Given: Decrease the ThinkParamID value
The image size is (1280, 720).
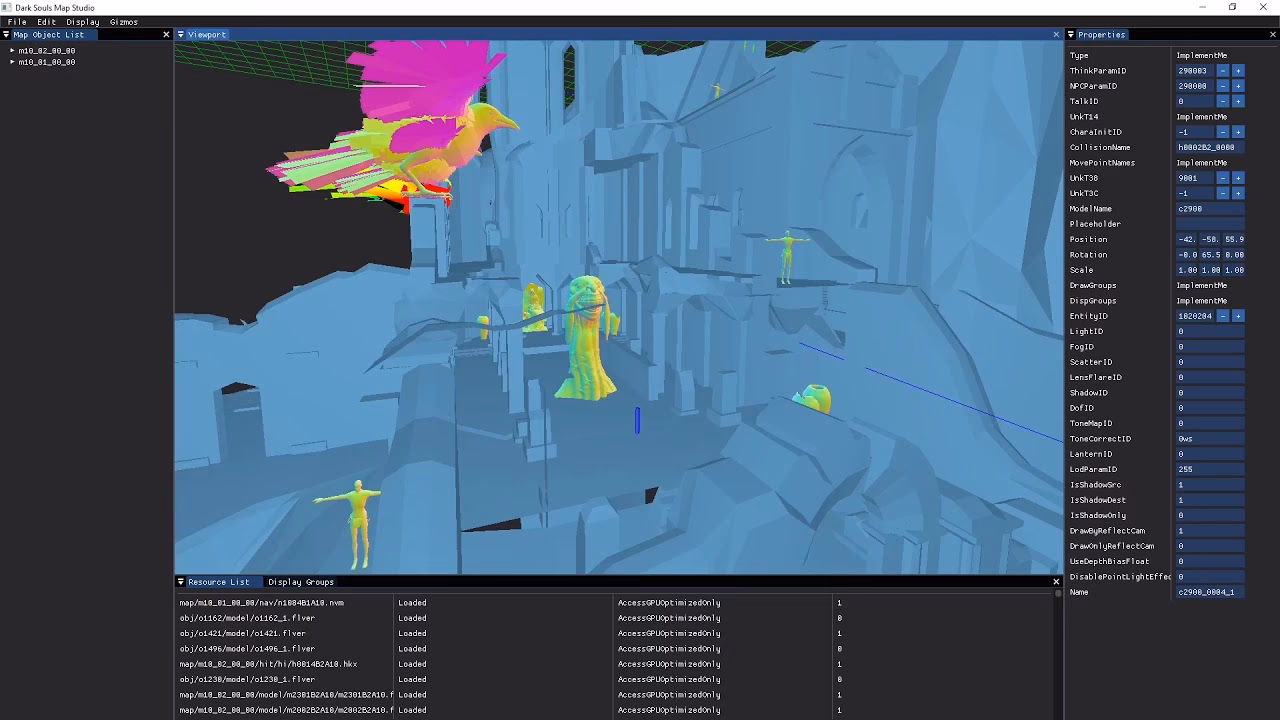Looking at the screenshot, I should tap(1222, 71).
